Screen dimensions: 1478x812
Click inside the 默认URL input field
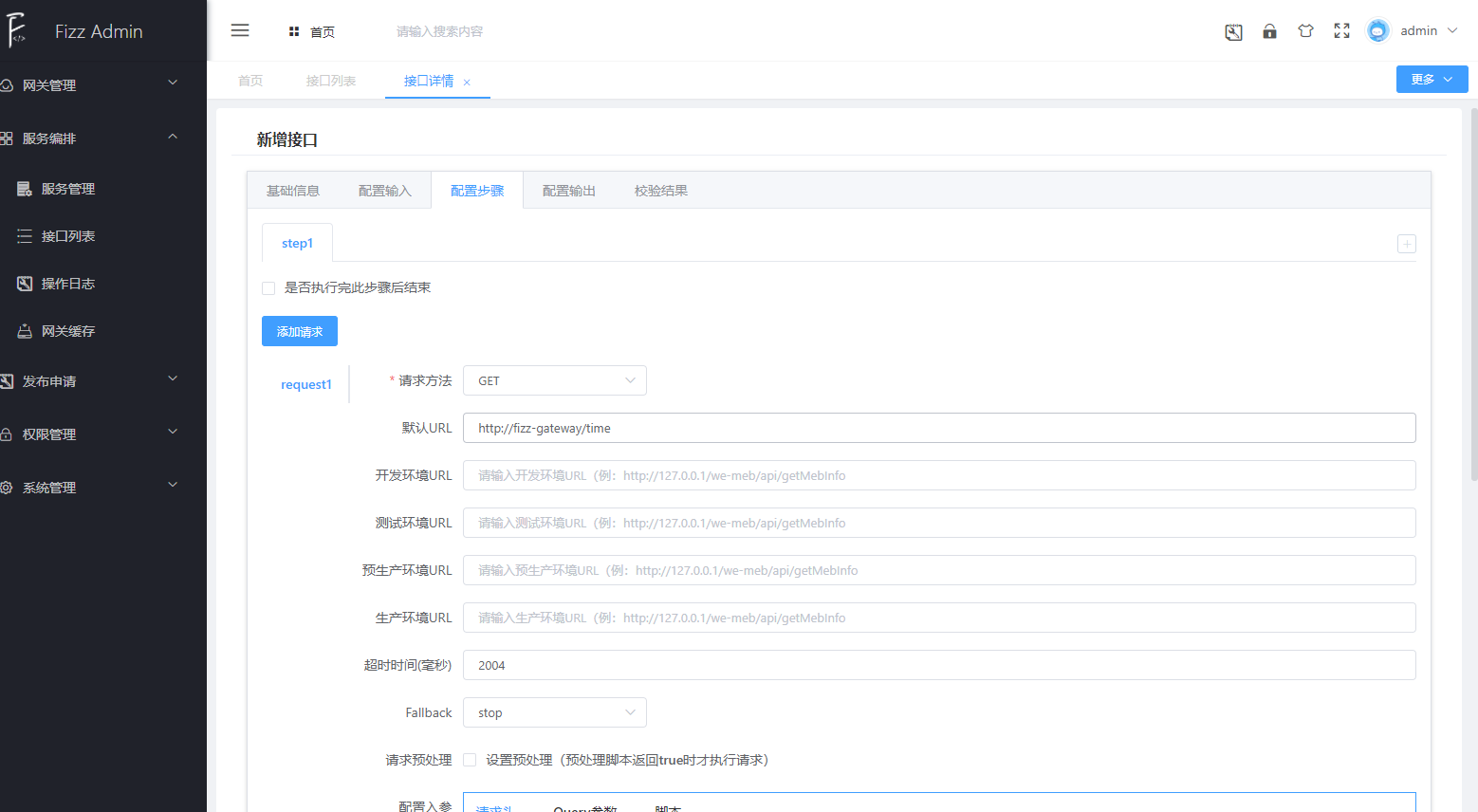coord(938,428)
